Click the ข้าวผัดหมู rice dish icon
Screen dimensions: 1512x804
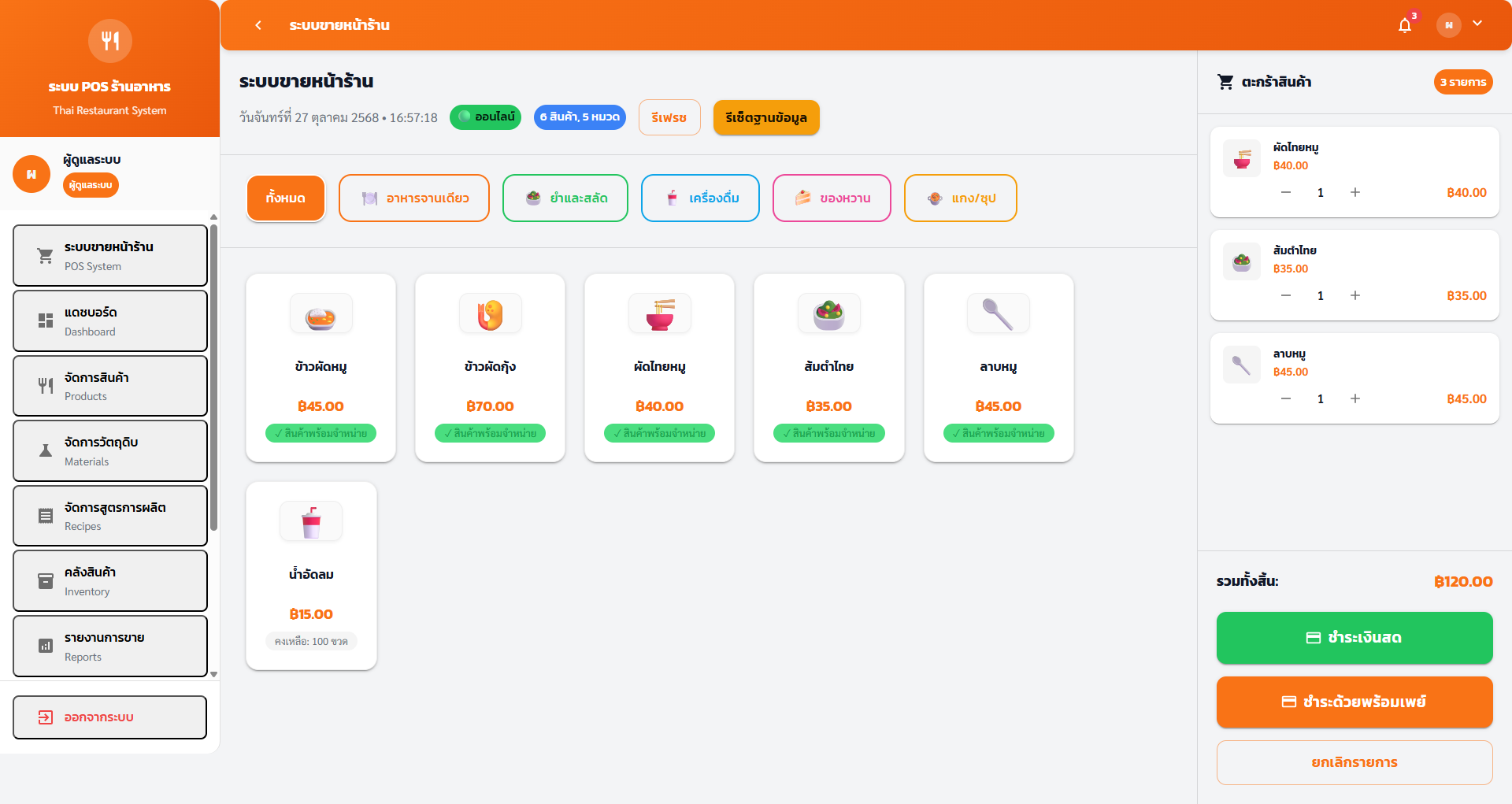tap(321, 315)
